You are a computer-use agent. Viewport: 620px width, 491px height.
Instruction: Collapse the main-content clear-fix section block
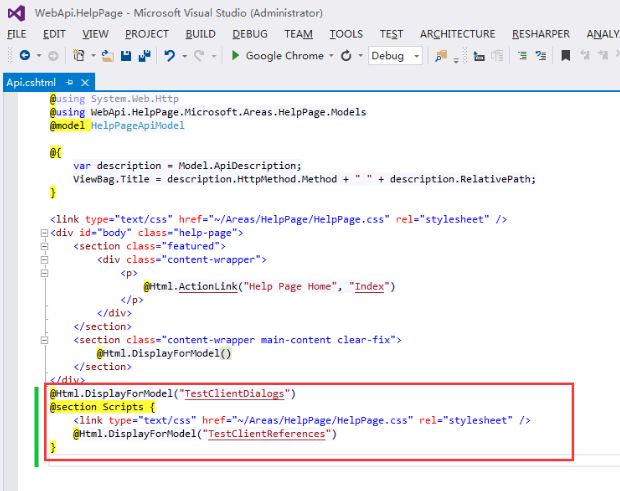coord(44,340)
